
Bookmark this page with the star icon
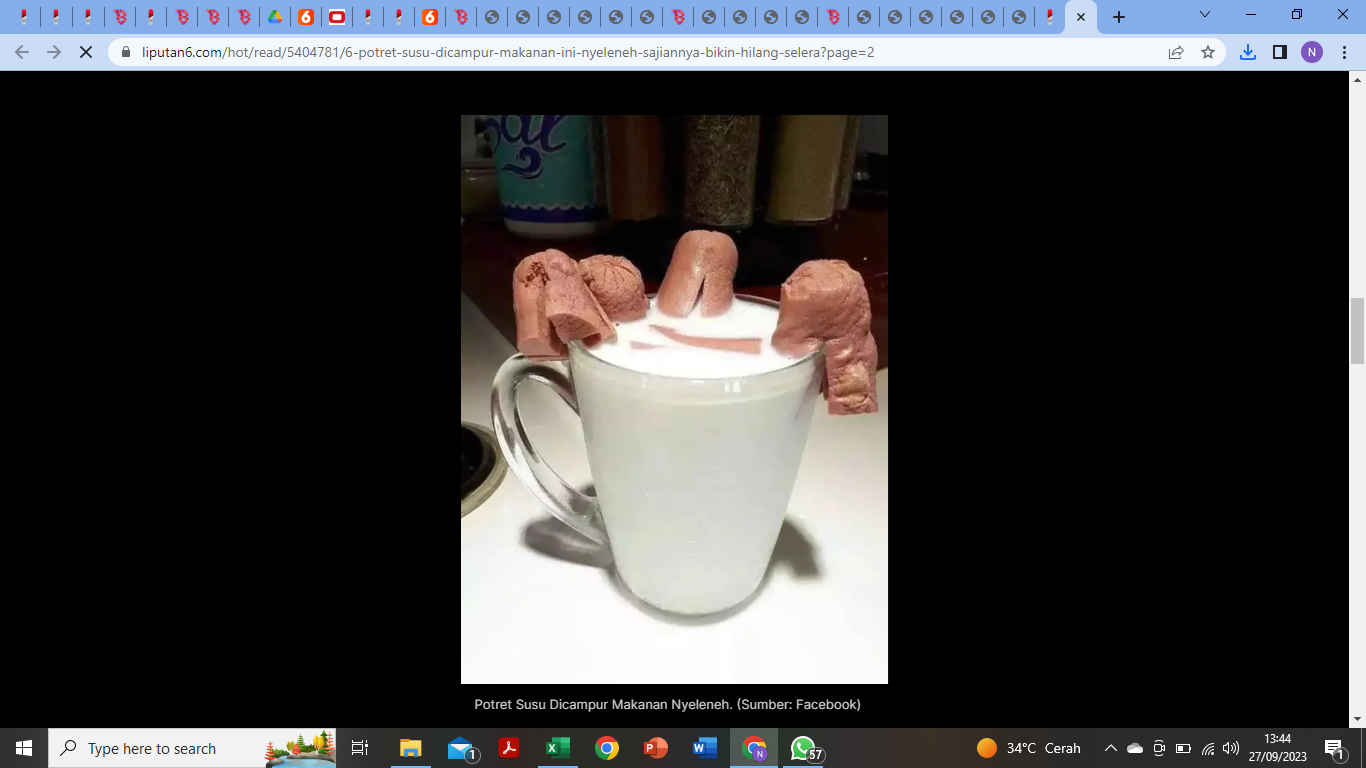point(1208,52)
